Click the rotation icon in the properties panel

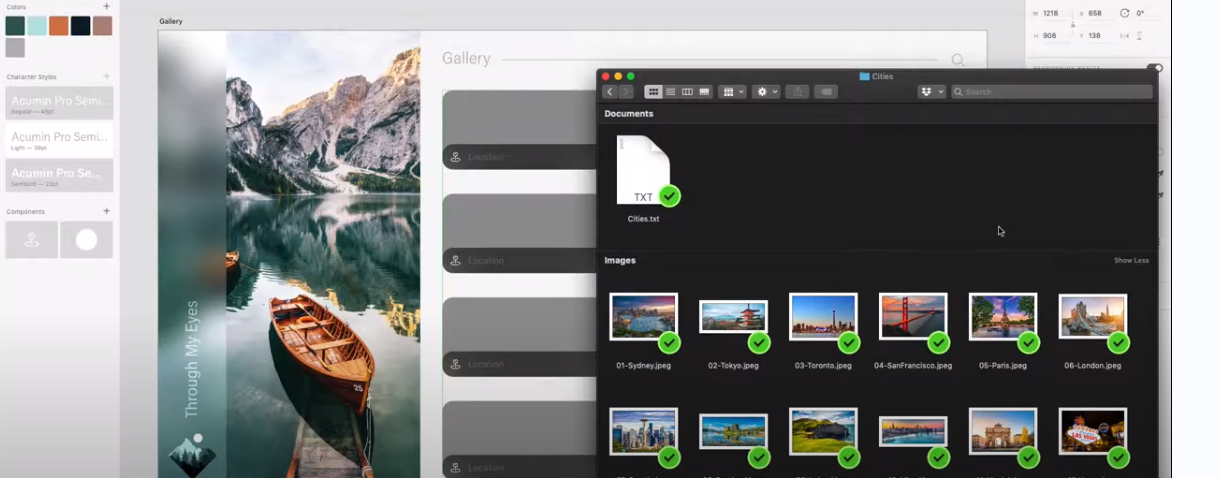(x=1124, y=14)
